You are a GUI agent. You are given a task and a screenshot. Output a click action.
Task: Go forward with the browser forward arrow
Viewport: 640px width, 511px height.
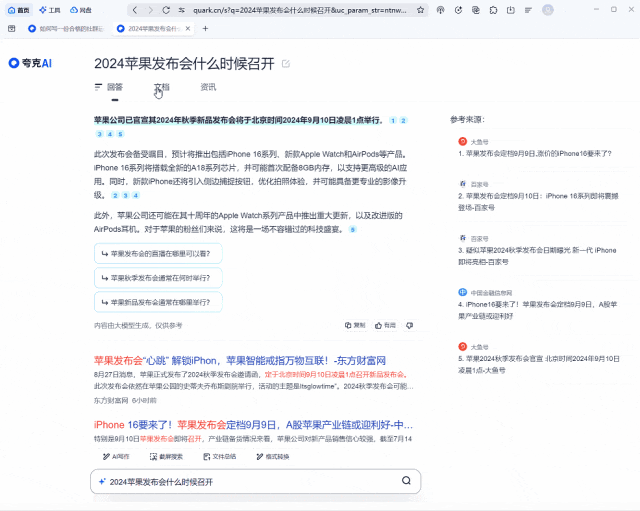tap(151, 10)
